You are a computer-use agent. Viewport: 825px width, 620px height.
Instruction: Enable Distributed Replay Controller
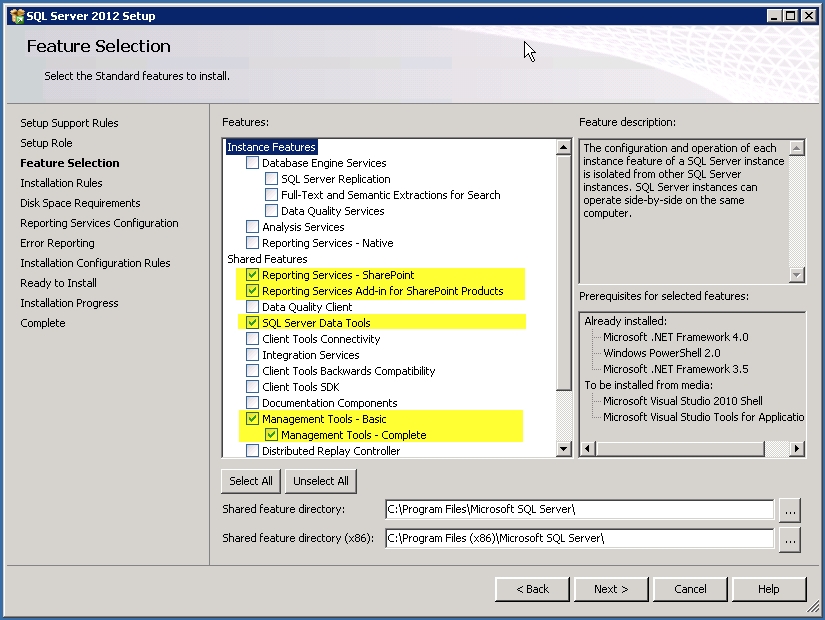click(x=251, y=451)
